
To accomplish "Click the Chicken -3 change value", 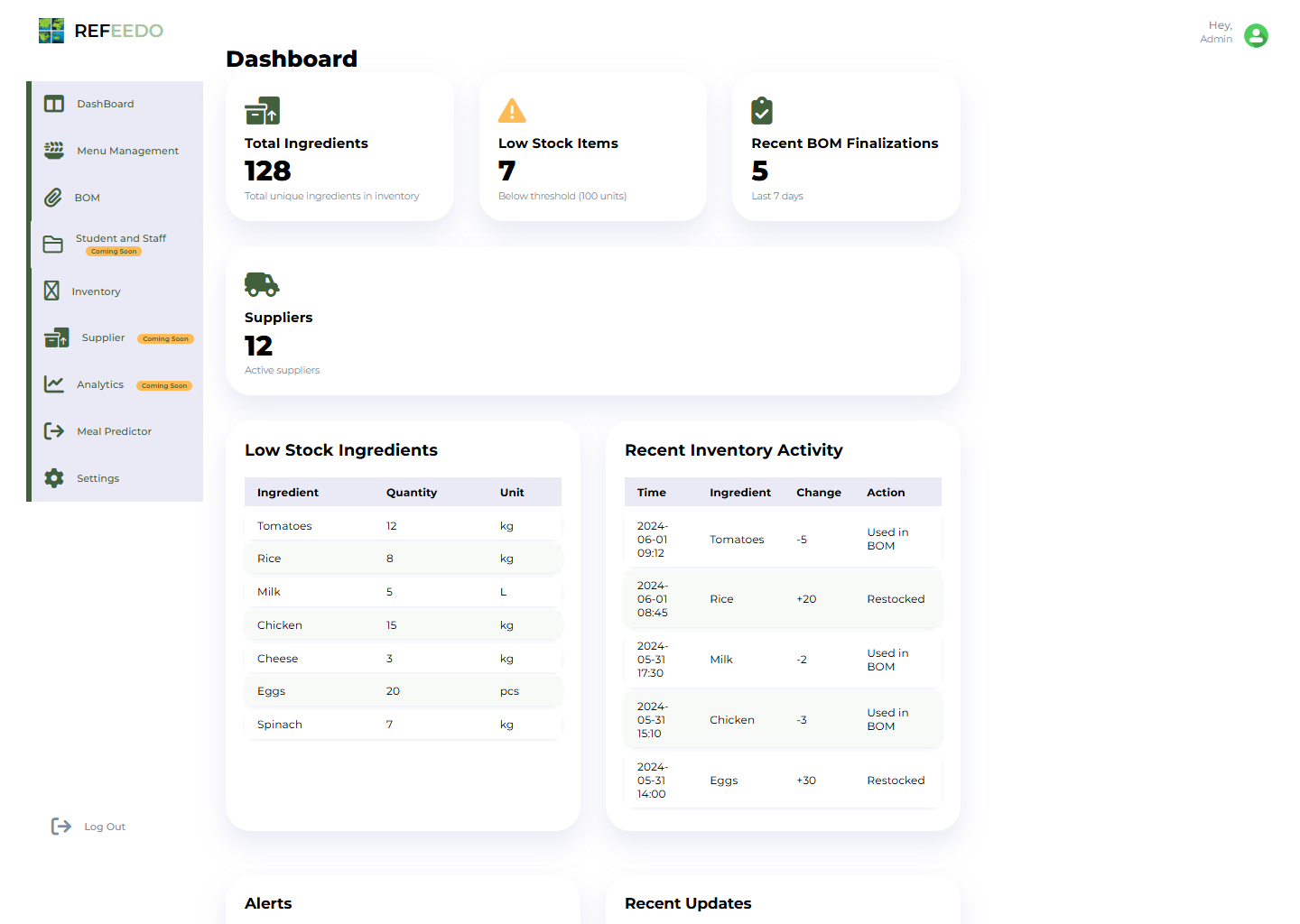I will 802,720.
